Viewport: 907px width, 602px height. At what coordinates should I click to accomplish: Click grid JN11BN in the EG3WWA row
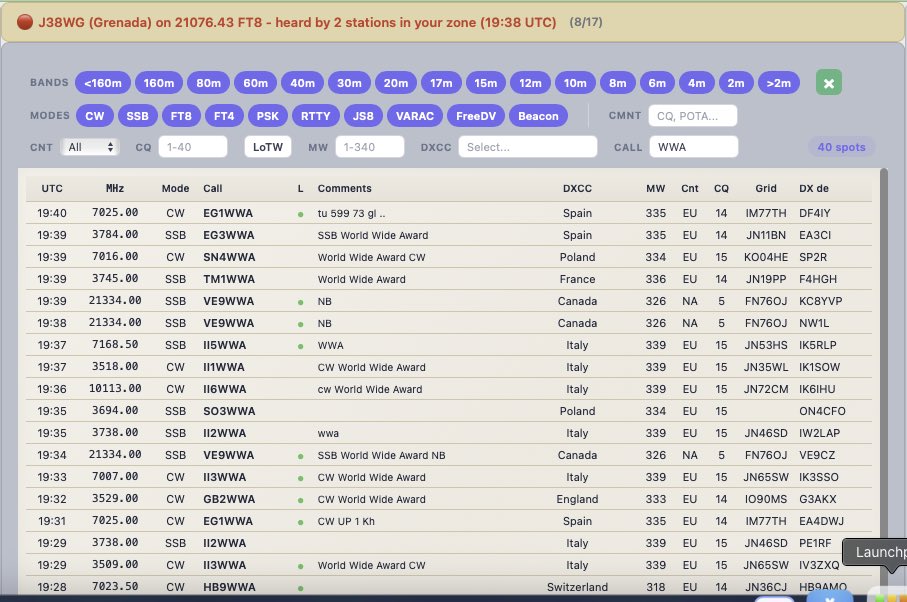766,235
